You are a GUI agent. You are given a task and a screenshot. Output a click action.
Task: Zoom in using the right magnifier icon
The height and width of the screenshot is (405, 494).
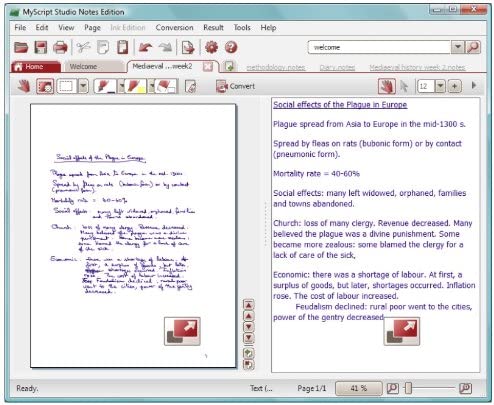coord(466,388)
